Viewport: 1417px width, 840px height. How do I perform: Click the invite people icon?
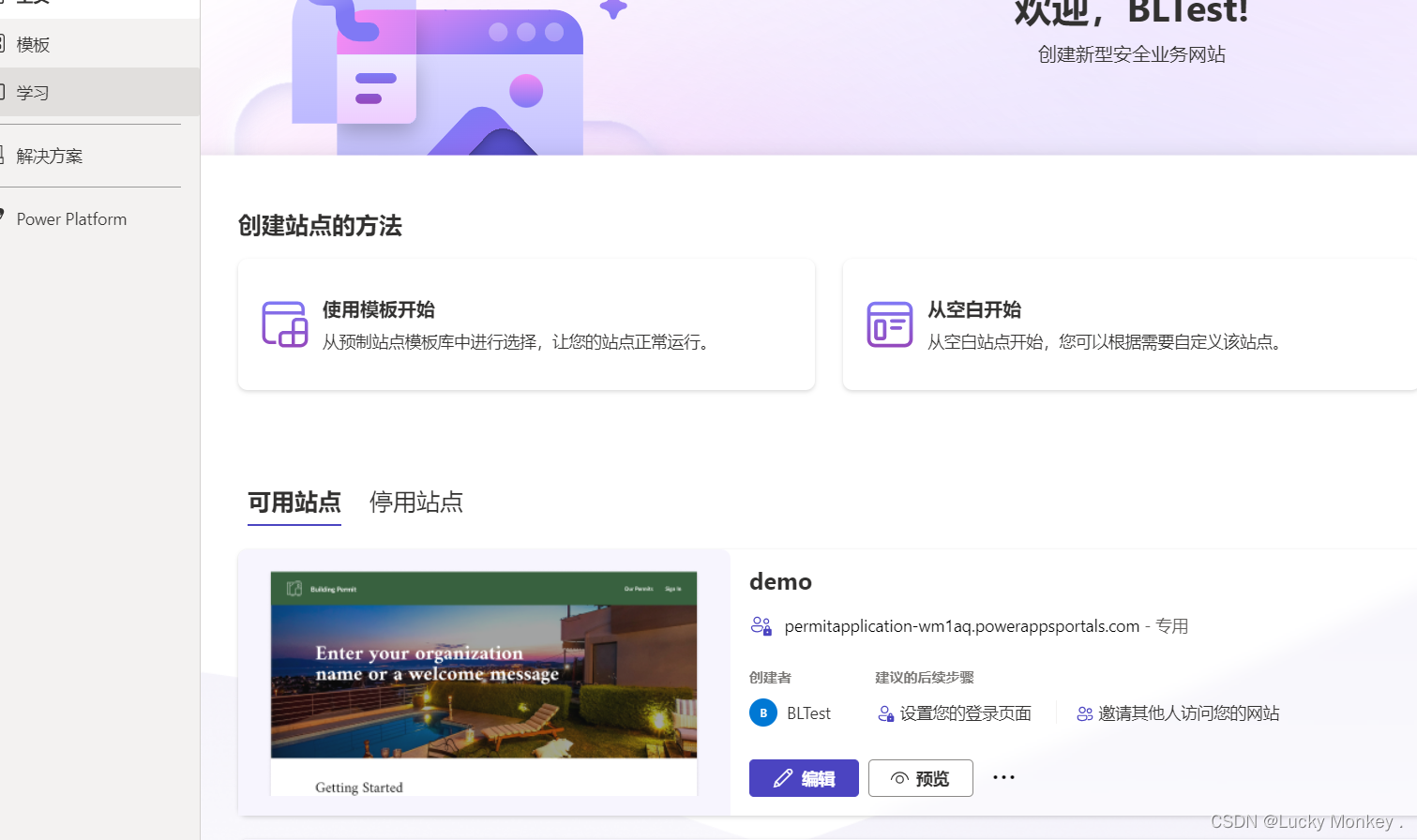1085,714
